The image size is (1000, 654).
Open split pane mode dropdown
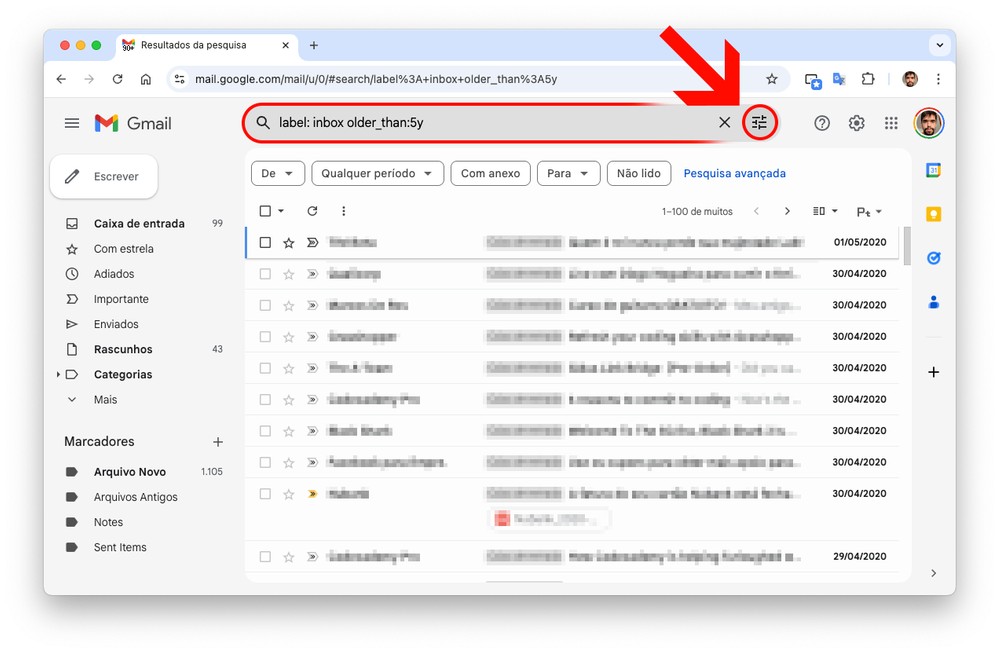click(x=825, y=211)
